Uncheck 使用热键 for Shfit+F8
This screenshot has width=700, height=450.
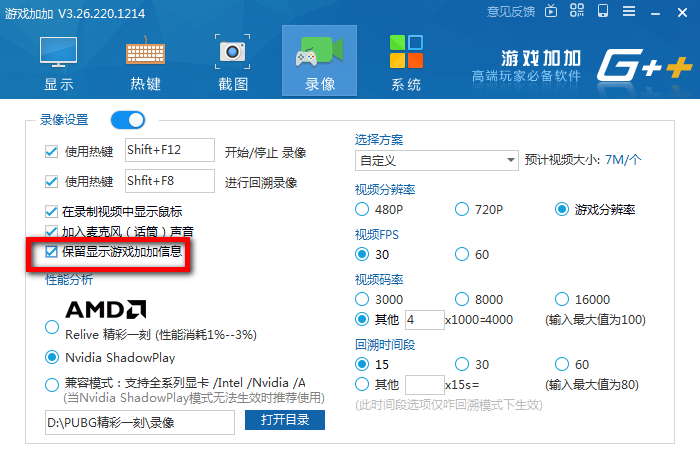click(51, 182)
